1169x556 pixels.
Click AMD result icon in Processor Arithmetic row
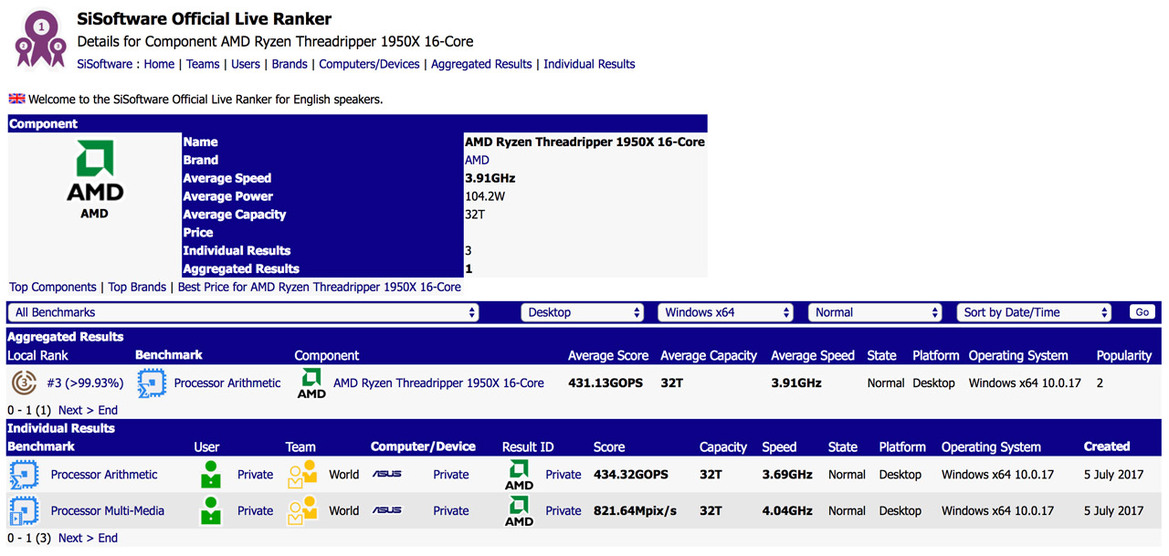[519, 476]
